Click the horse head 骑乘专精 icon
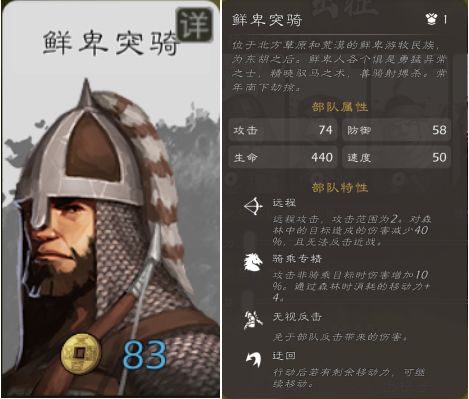Viewport: 469px width, 399px height. tap(253, 261)
